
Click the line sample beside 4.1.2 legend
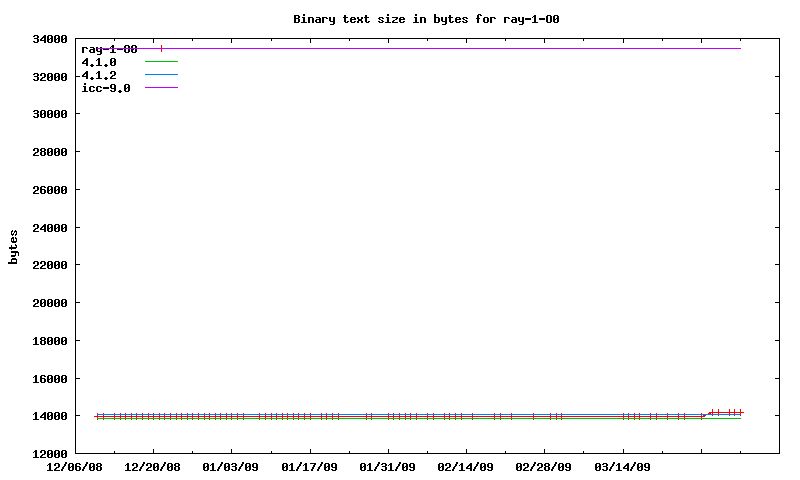(161, 75)
